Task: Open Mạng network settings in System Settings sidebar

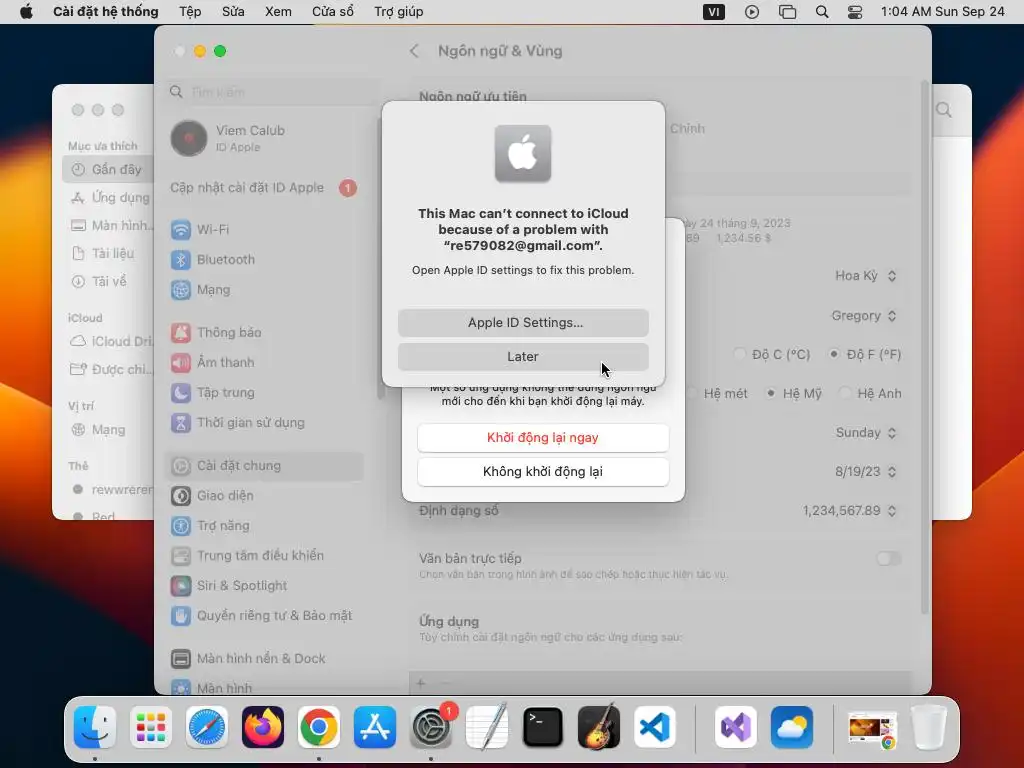Action: (264, 289)
